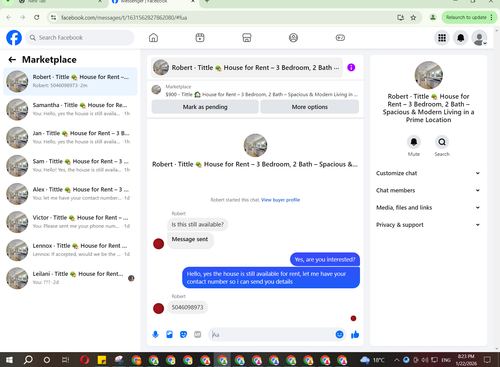This screenshot has height=367, width=500.
Task: Open the Alex conversation
Action: point(70,194)
